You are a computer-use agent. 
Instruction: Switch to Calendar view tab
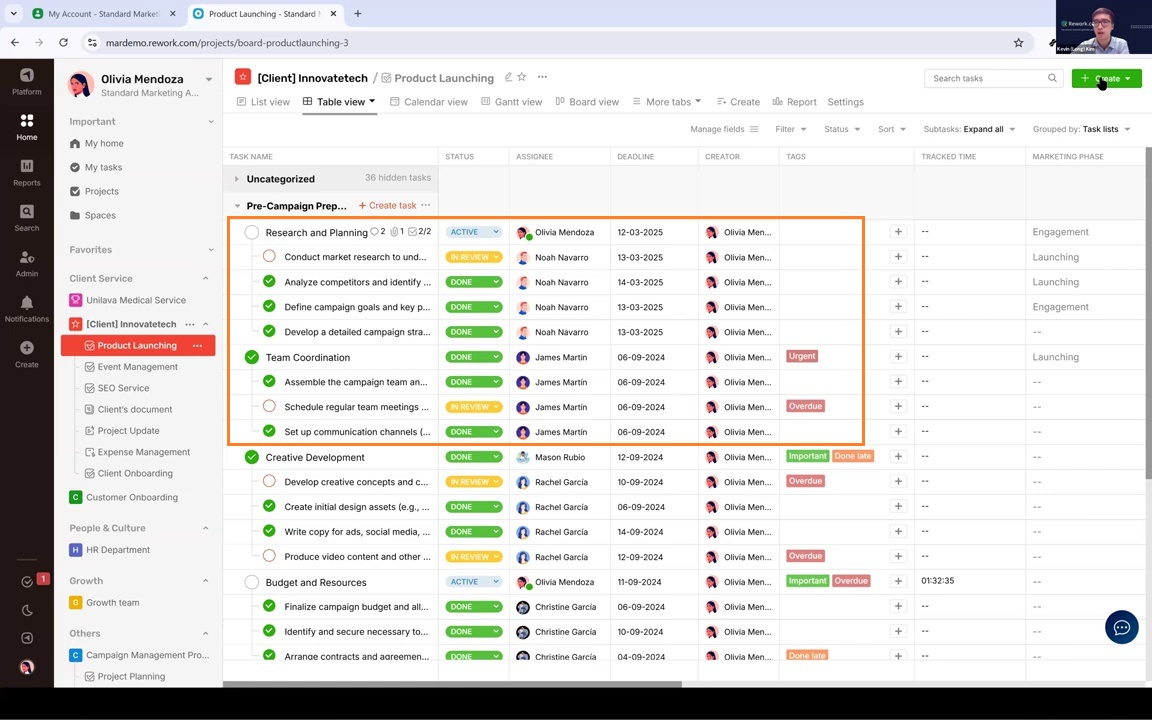428,101
